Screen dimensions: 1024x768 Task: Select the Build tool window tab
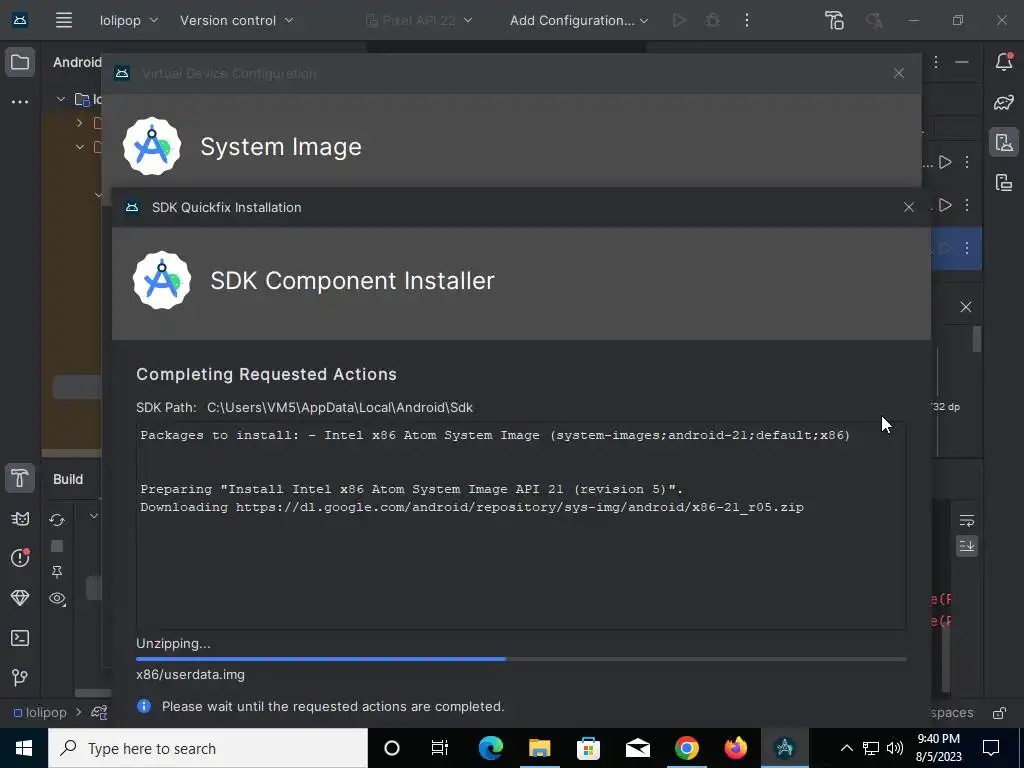coord(68,479)
